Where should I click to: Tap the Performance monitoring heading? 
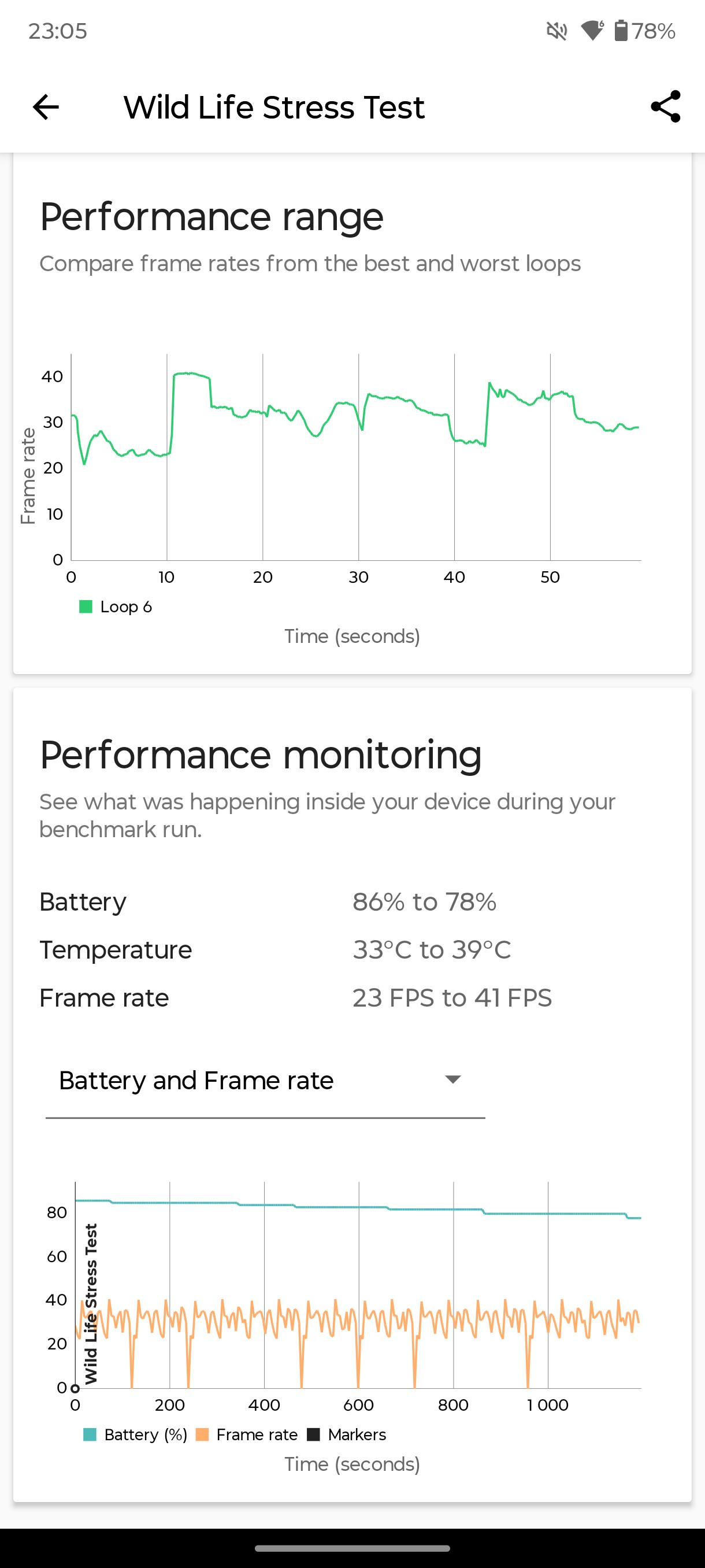coord(261,756)
